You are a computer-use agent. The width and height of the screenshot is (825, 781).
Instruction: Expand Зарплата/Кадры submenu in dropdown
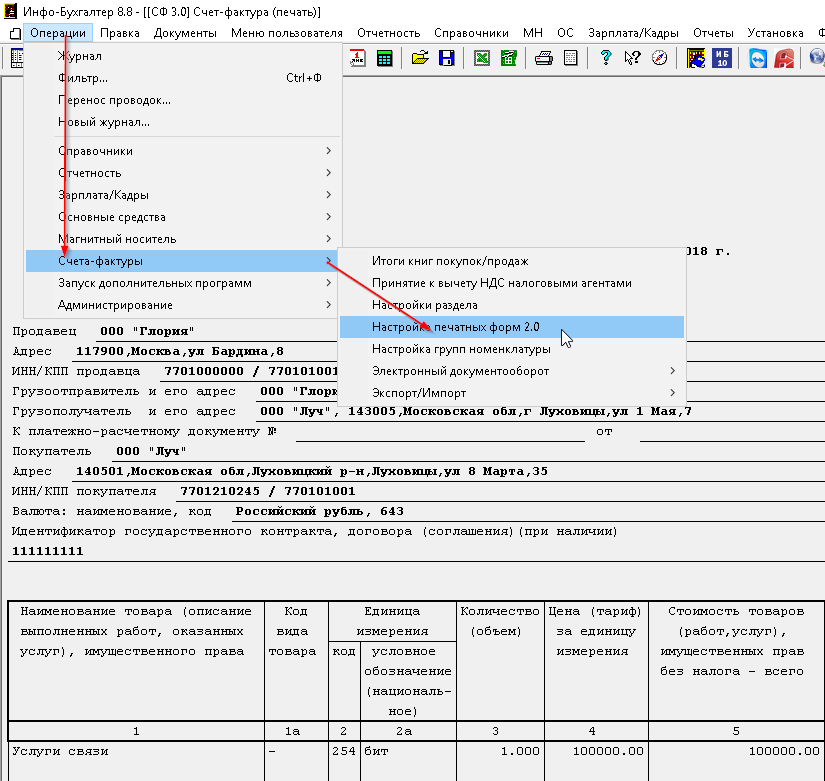tap(184, 195)
